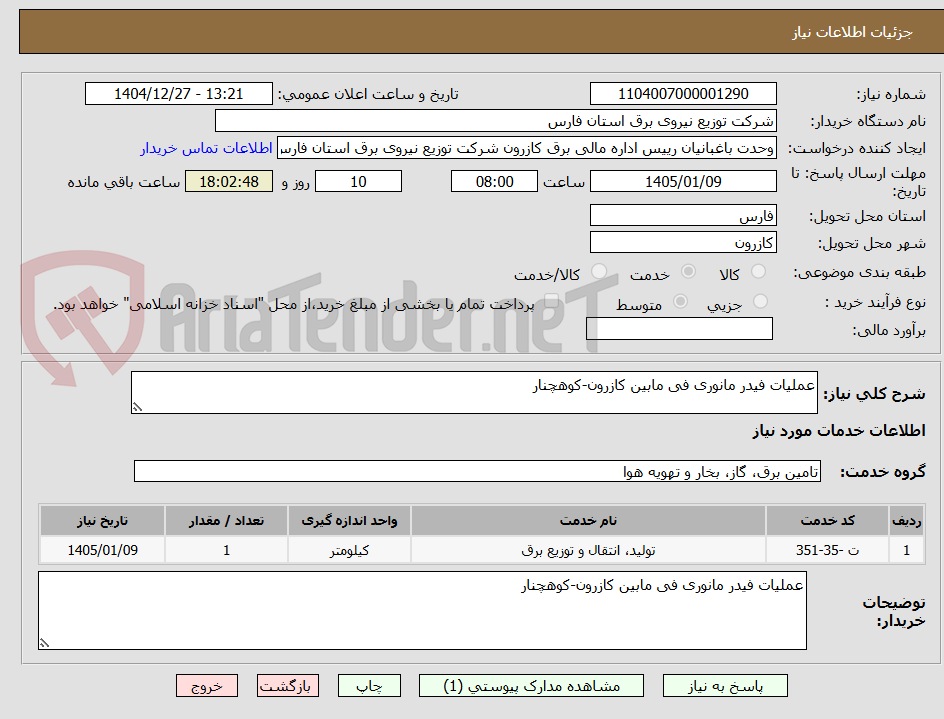Click the service name cell 'تولید، انتقال و توزیع برق'
This screenshot has height=719, width=944.
[x=588, y=550]
